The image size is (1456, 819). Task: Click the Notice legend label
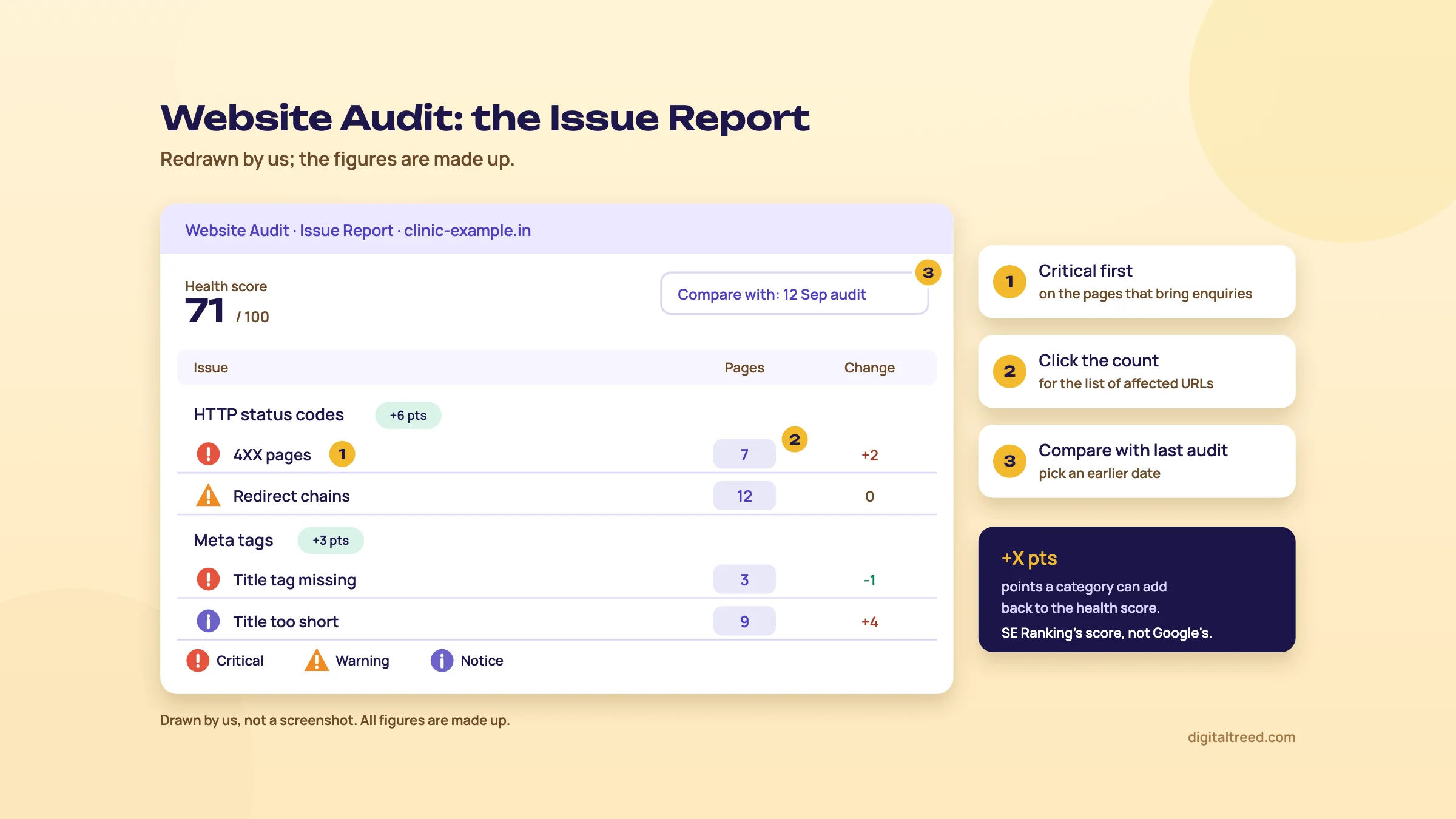click(482, 661)
